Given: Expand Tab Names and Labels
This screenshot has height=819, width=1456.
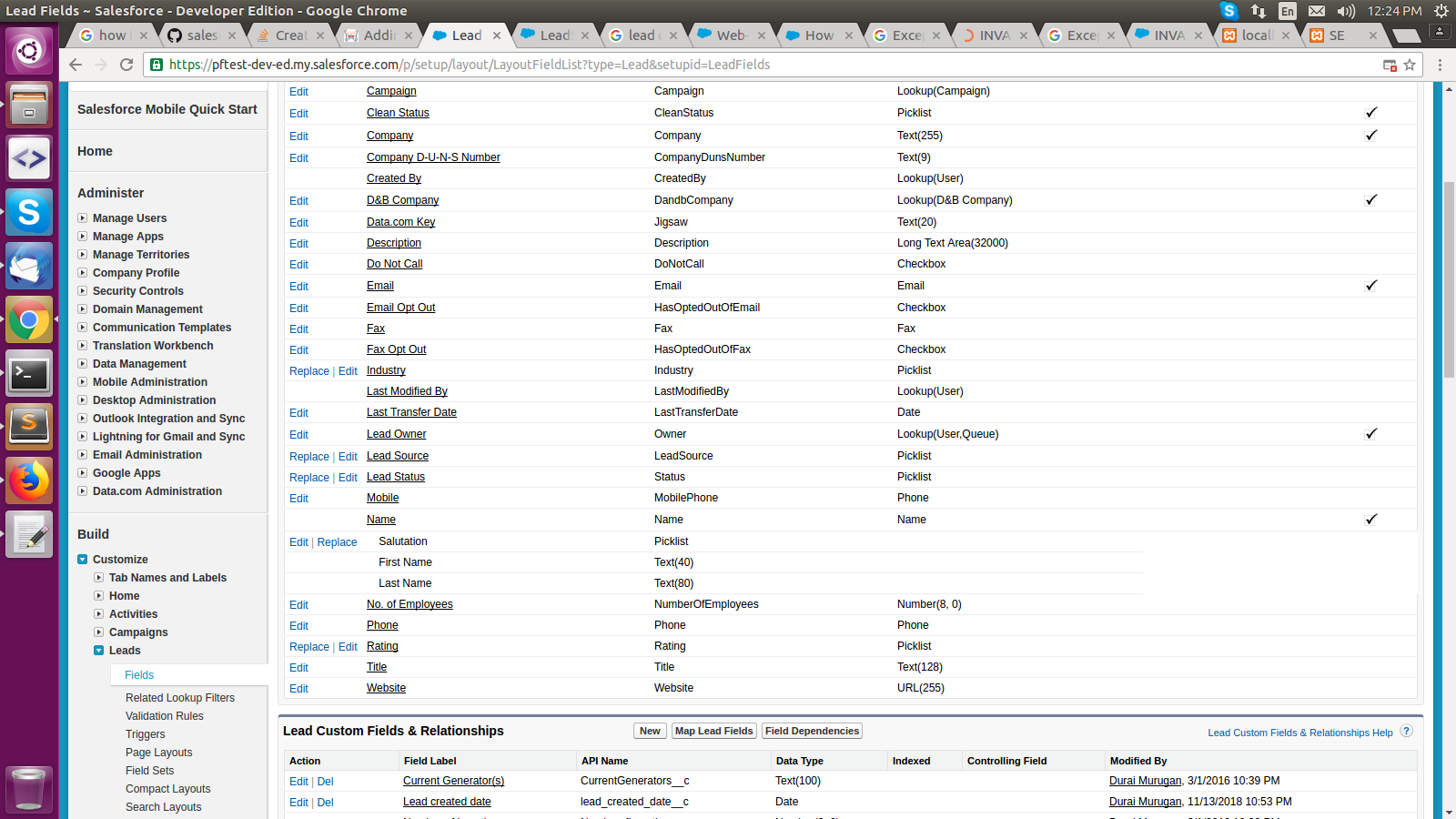Looking at the screenshot, I should 99,578.
